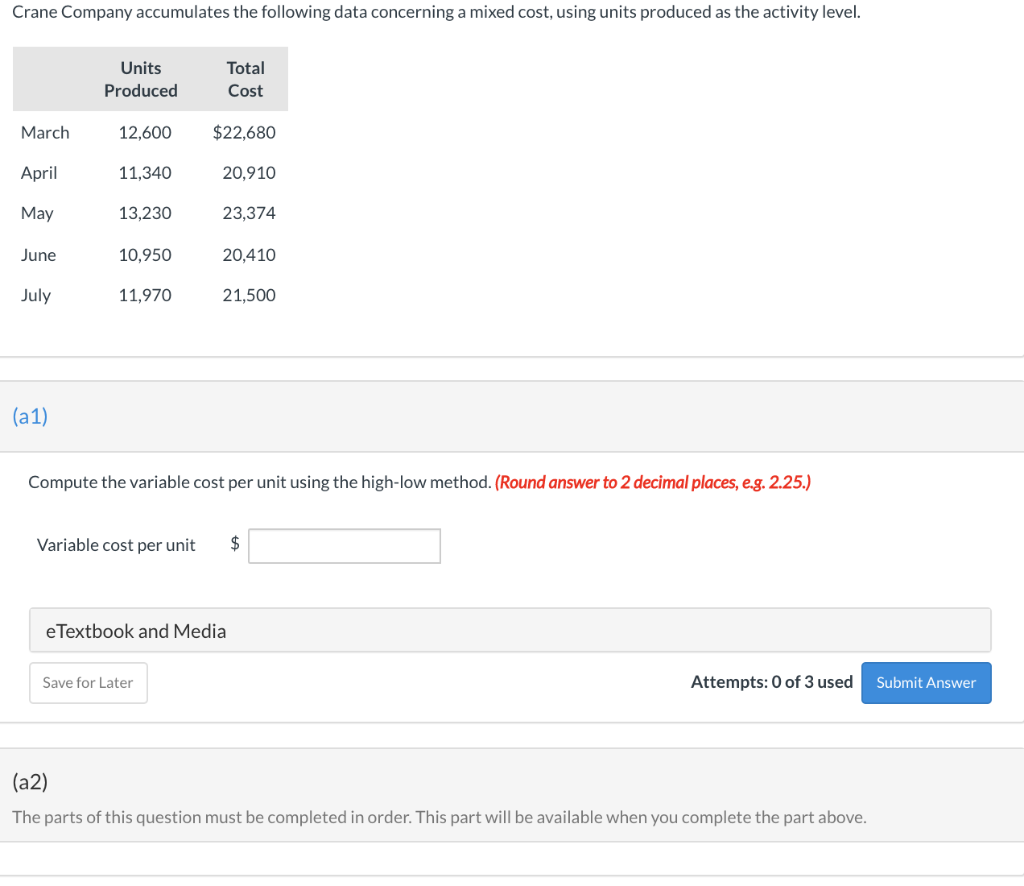The width and height of the screenshot is (1024, 886).
Task: Submit the answer with Submit Answer button
Action: 926,683
